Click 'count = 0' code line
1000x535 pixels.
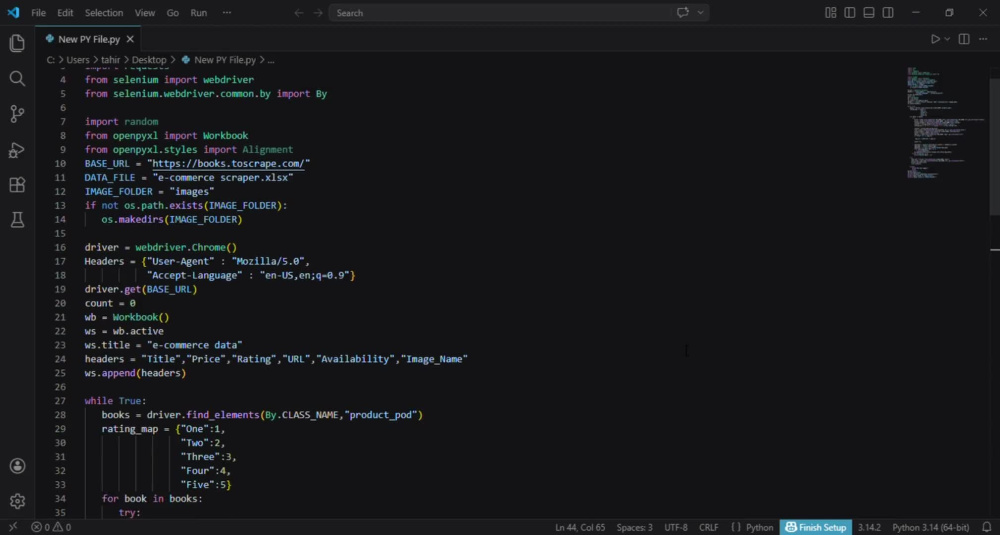[110, 304]
